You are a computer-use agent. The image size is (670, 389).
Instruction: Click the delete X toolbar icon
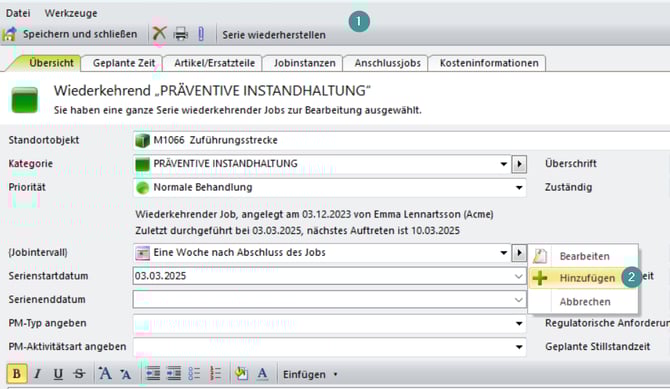[x=159, y=33]
